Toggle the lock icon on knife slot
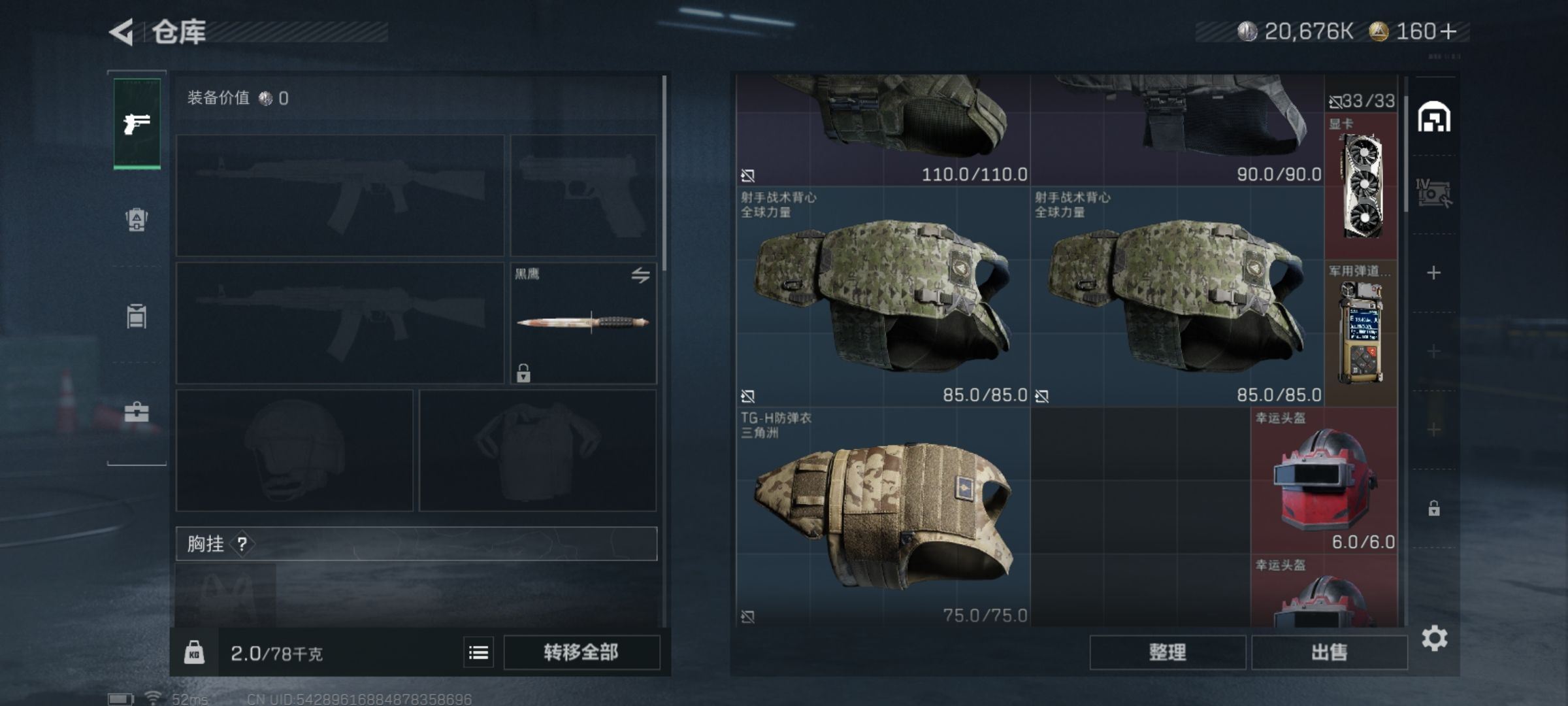The image size is (1568, 706). [x=523, y=373]
